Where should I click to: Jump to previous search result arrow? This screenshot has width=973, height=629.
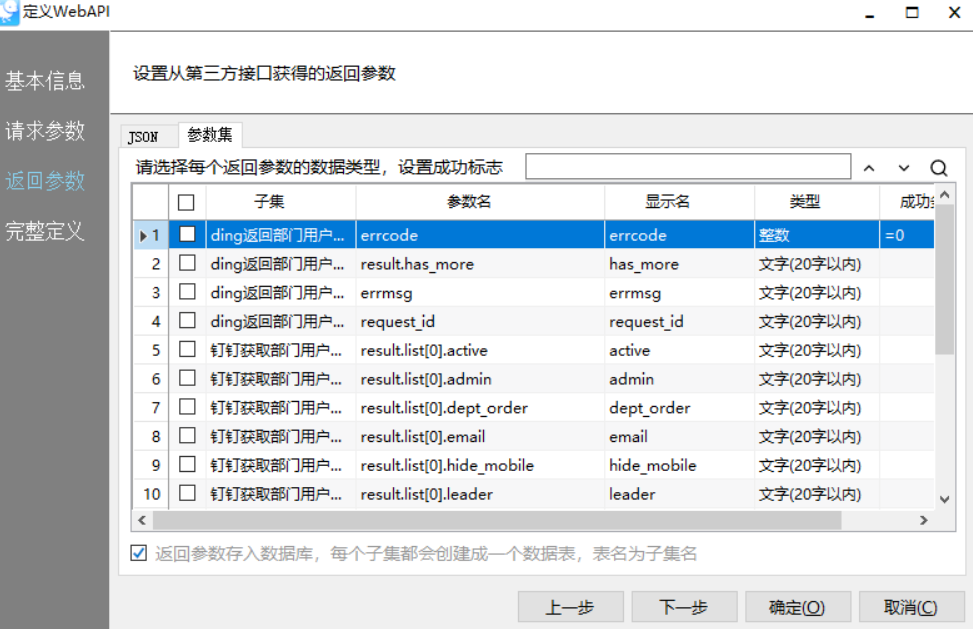(x=869, y=168)
